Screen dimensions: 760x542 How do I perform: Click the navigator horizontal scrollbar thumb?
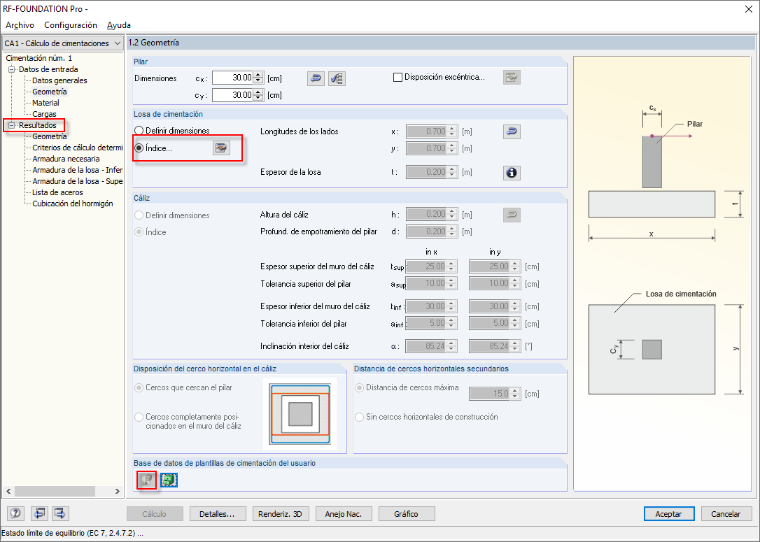pyautogui.click(x=55, y=491)
